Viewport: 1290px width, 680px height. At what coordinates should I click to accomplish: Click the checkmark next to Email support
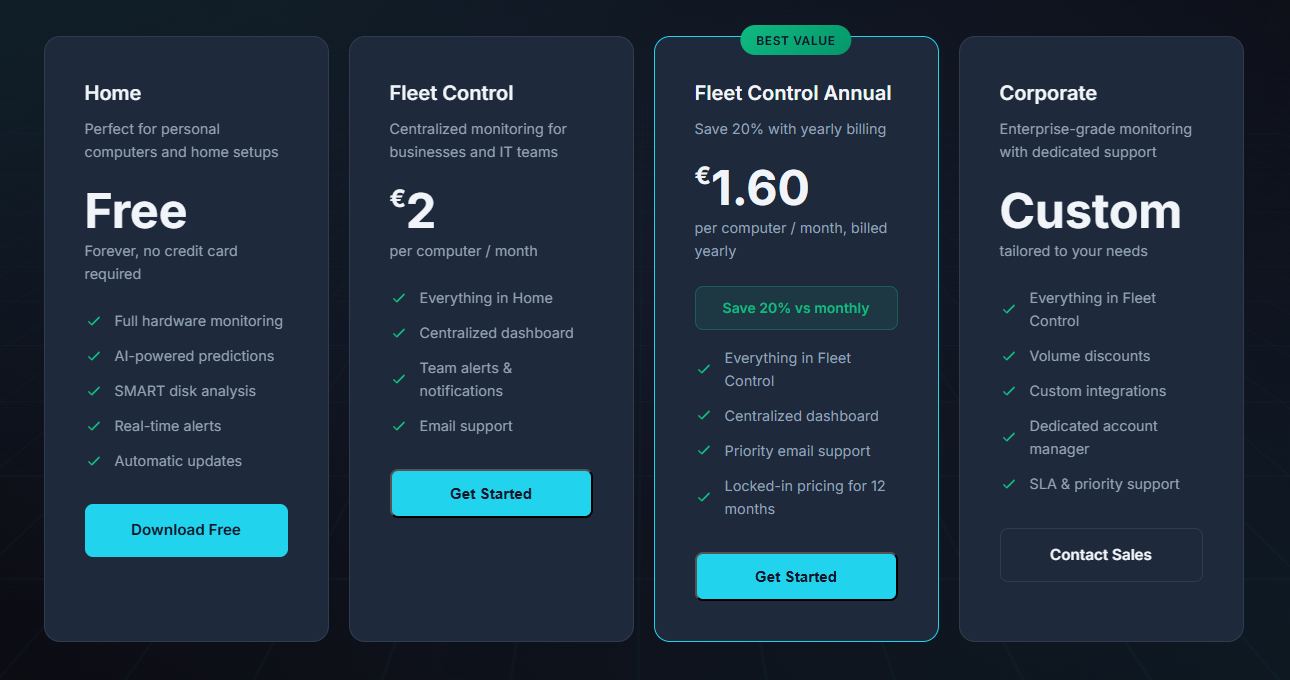click(399, 426)
